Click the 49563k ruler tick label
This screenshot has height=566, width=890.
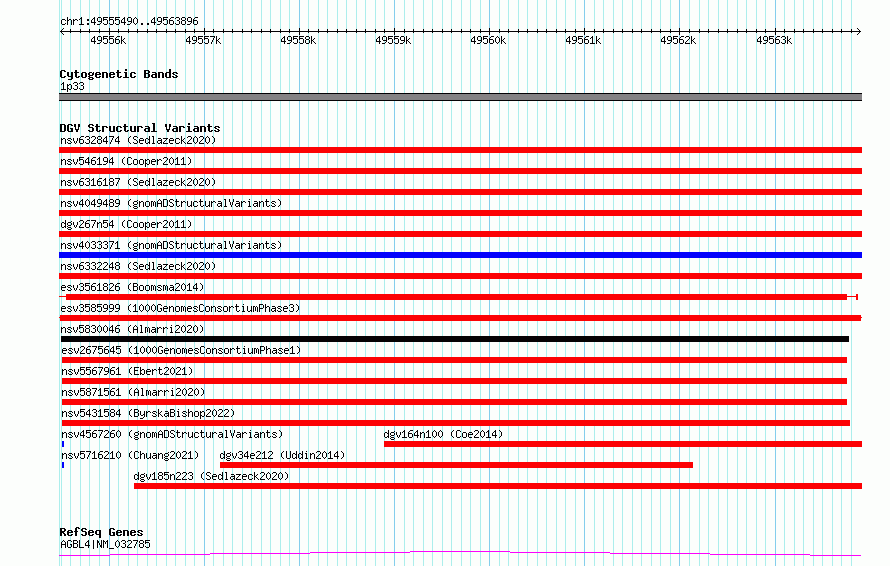coord(774,40)
